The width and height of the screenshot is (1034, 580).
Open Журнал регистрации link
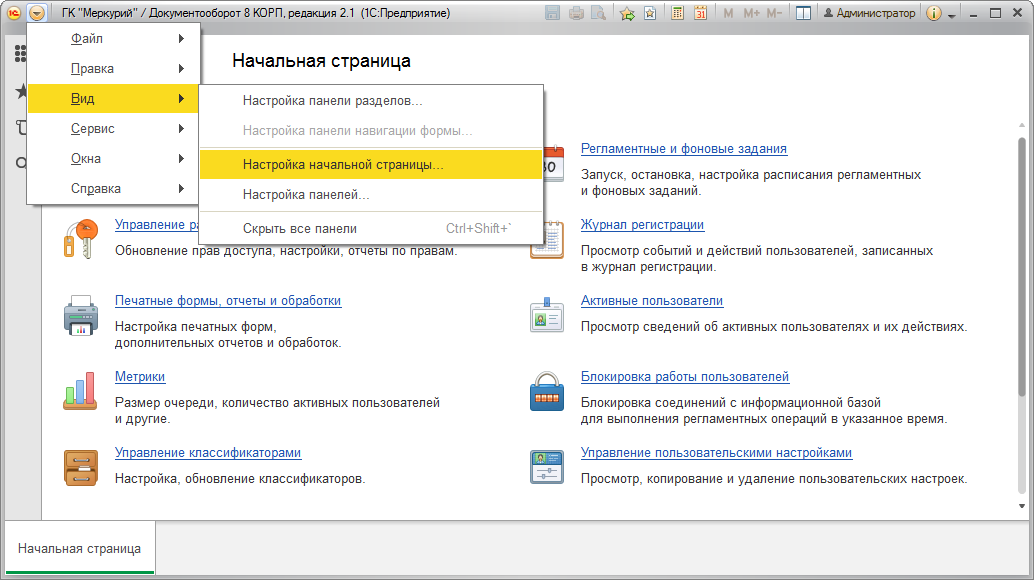point(642,225)
